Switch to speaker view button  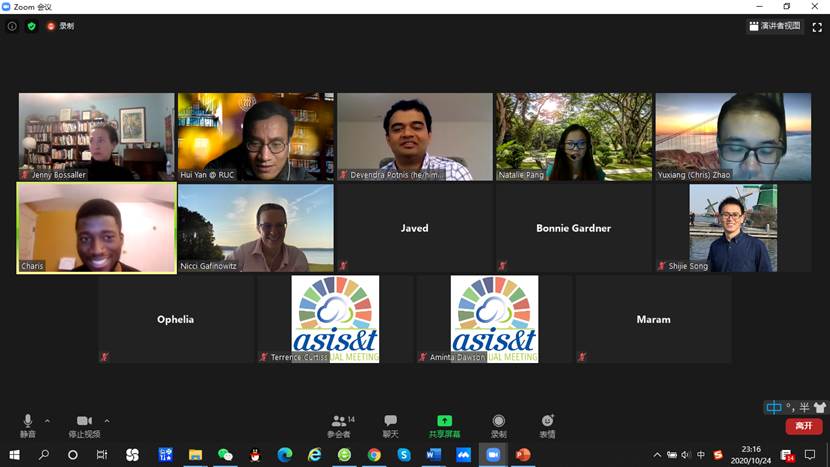774,26
